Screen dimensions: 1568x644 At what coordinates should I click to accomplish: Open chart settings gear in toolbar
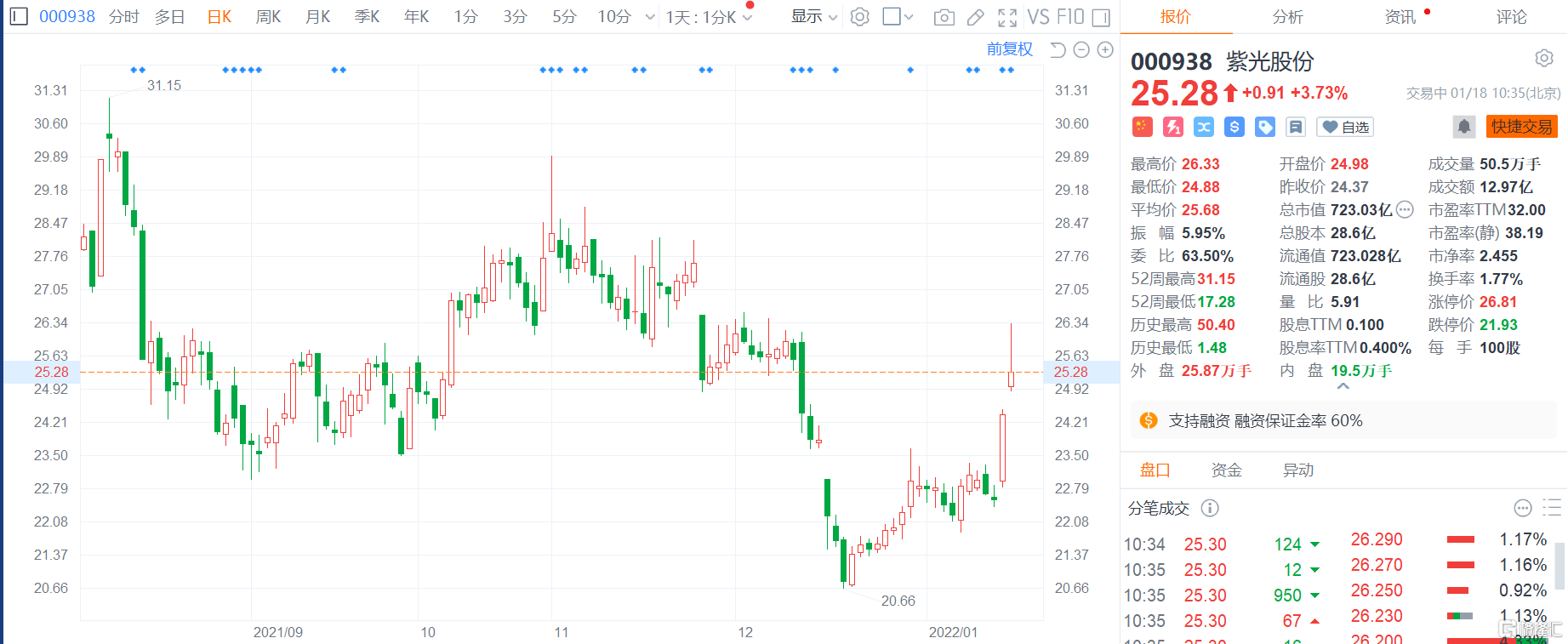(860, 17)
